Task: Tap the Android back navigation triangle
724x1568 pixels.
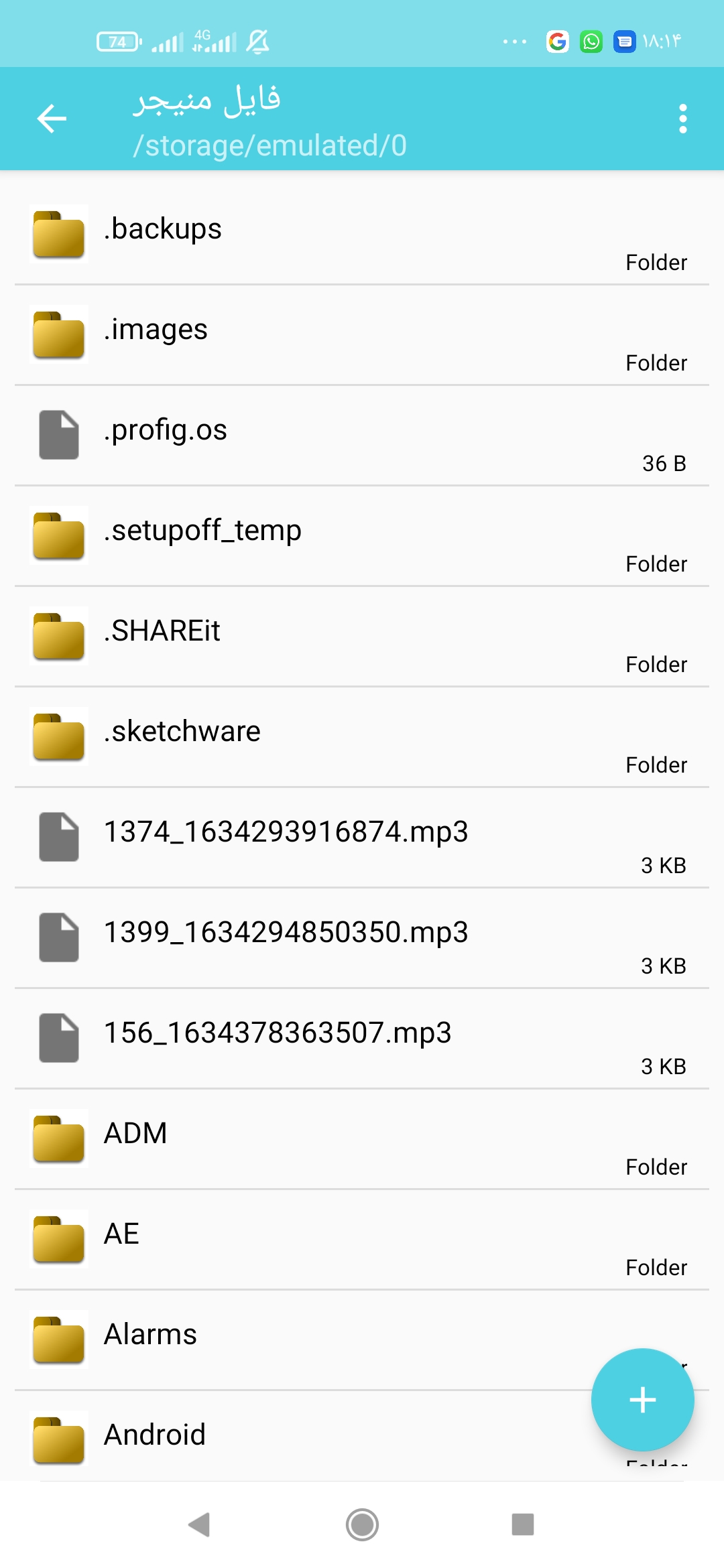Action: 200,1524
